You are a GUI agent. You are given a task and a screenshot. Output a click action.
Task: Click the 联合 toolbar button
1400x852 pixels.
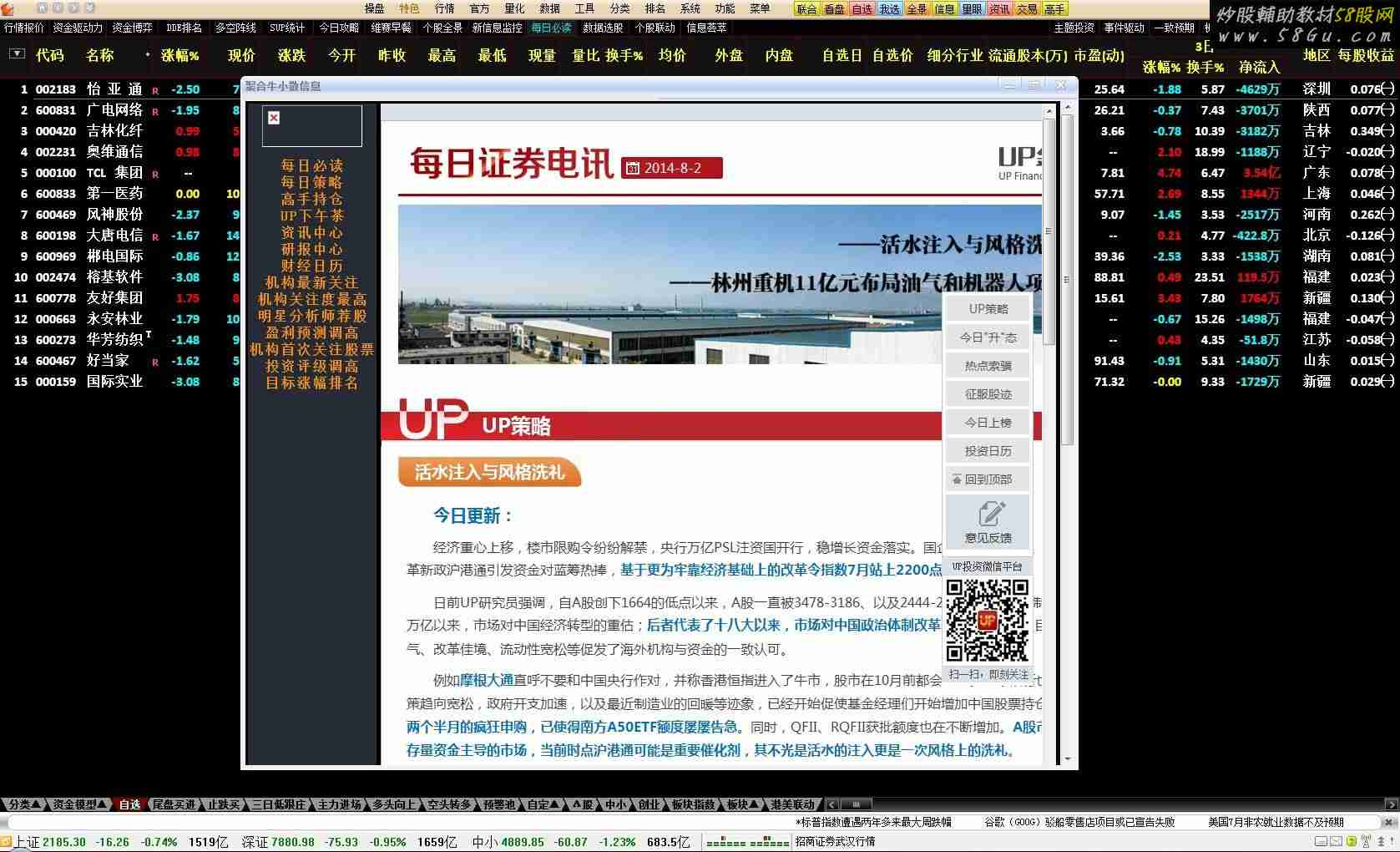pyautogui.click(x=806, y=9)
